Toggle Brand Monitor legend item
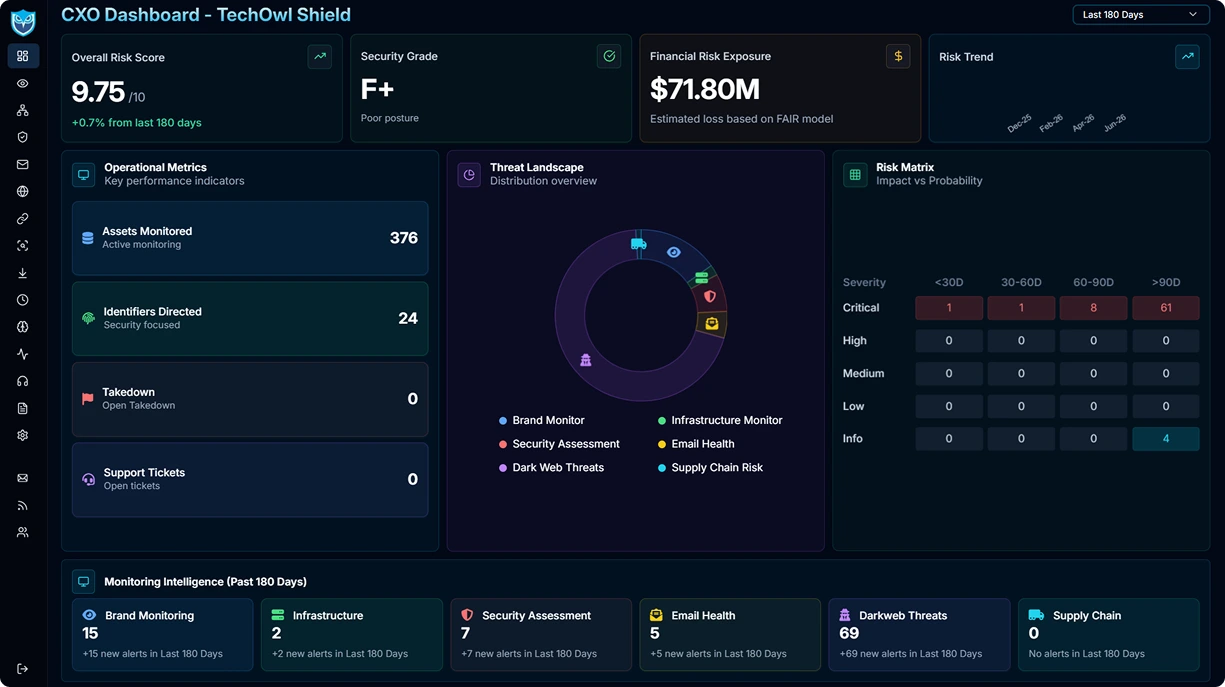The height and width of the screenshot is (687, 1225). pyautogui.click(x=542, y=421)
